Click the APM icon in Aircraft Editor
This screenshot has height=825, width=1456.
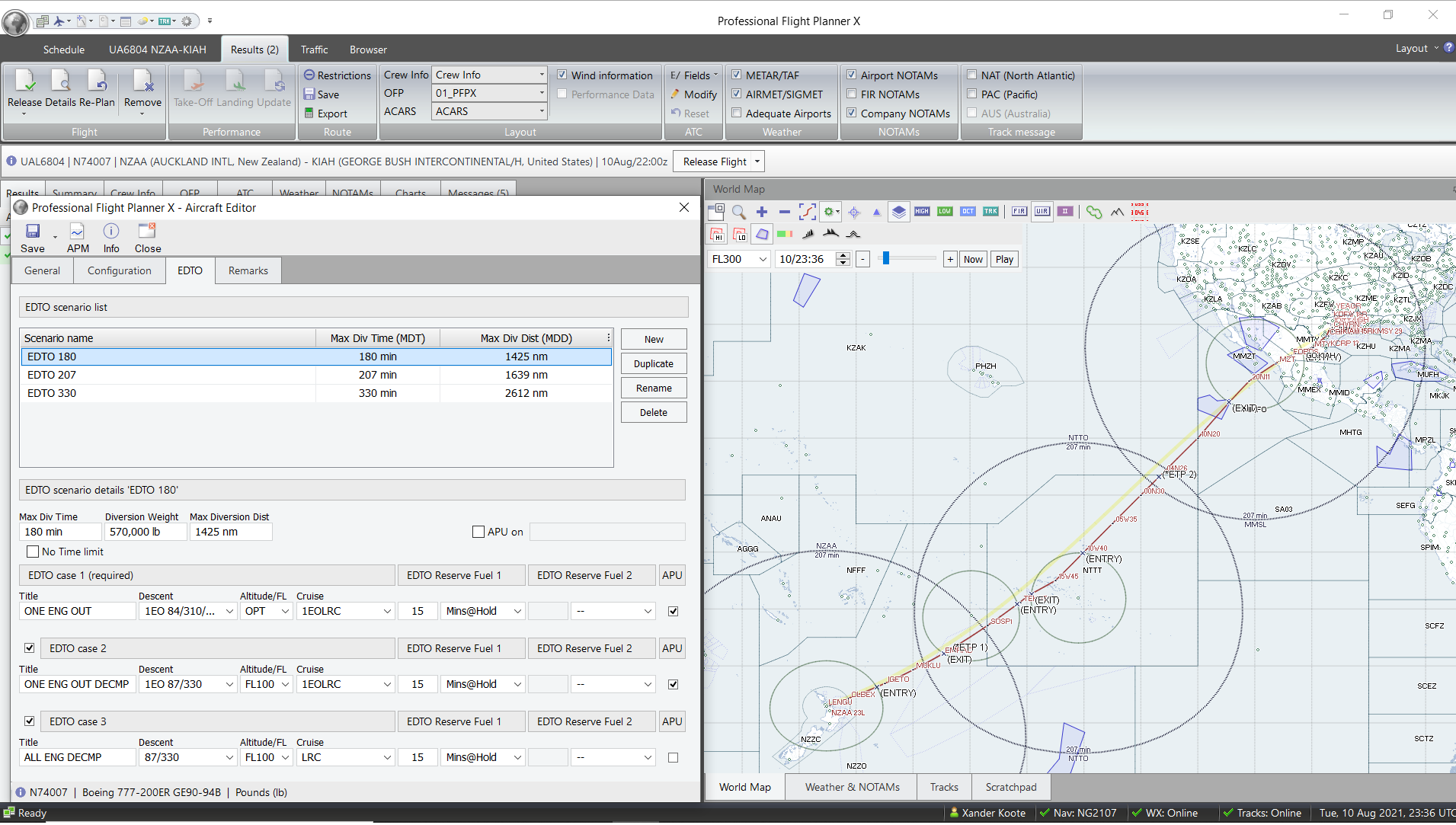pyautogui.click(x=78, y=238)
